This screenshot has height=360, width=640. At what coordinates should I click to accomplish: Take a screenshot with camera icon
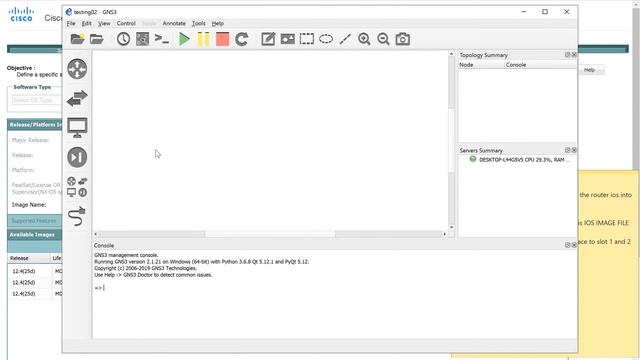pos(402,39)
